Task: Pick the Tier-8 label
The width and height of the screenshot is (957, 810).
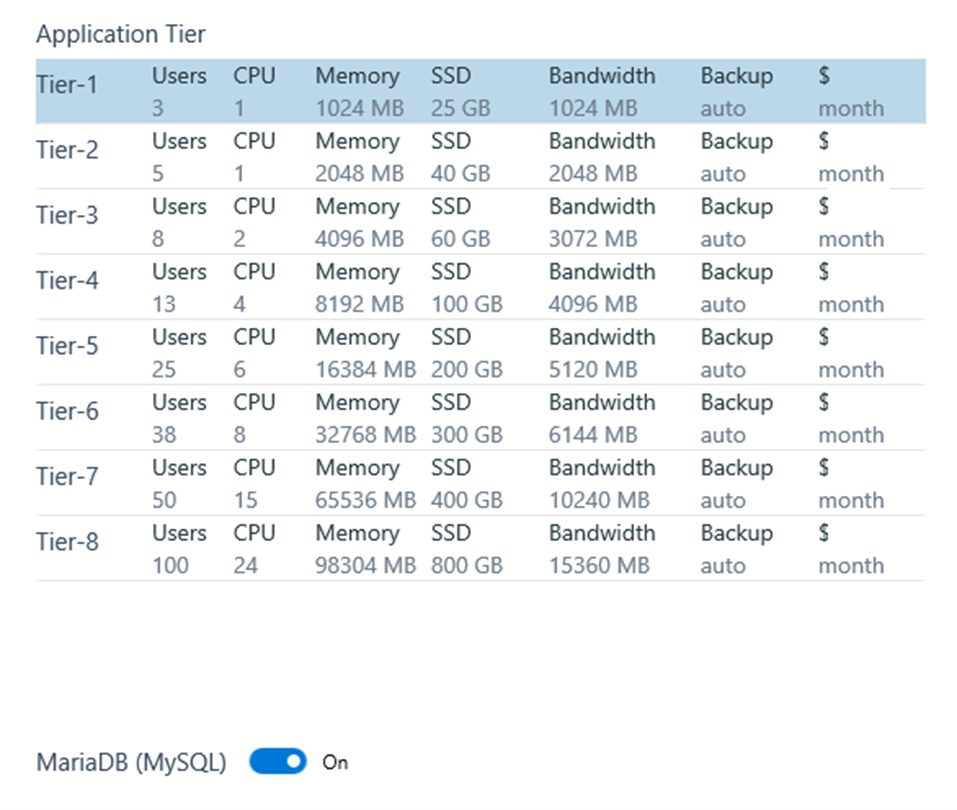Action: click(x=68, y=543)
